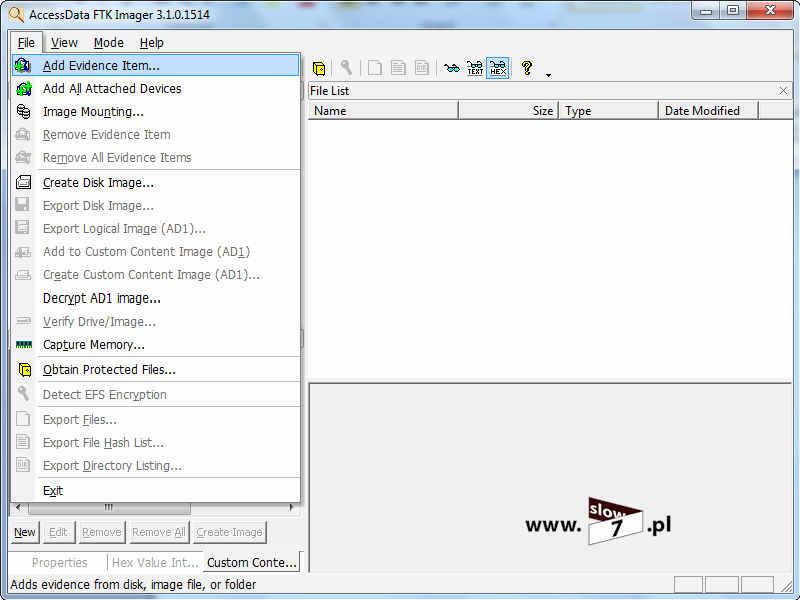The image size is (800, 600).
Task: Click the Export File Hash List toolbar icon
Action: pyautogui.click(x=398, y=67)
